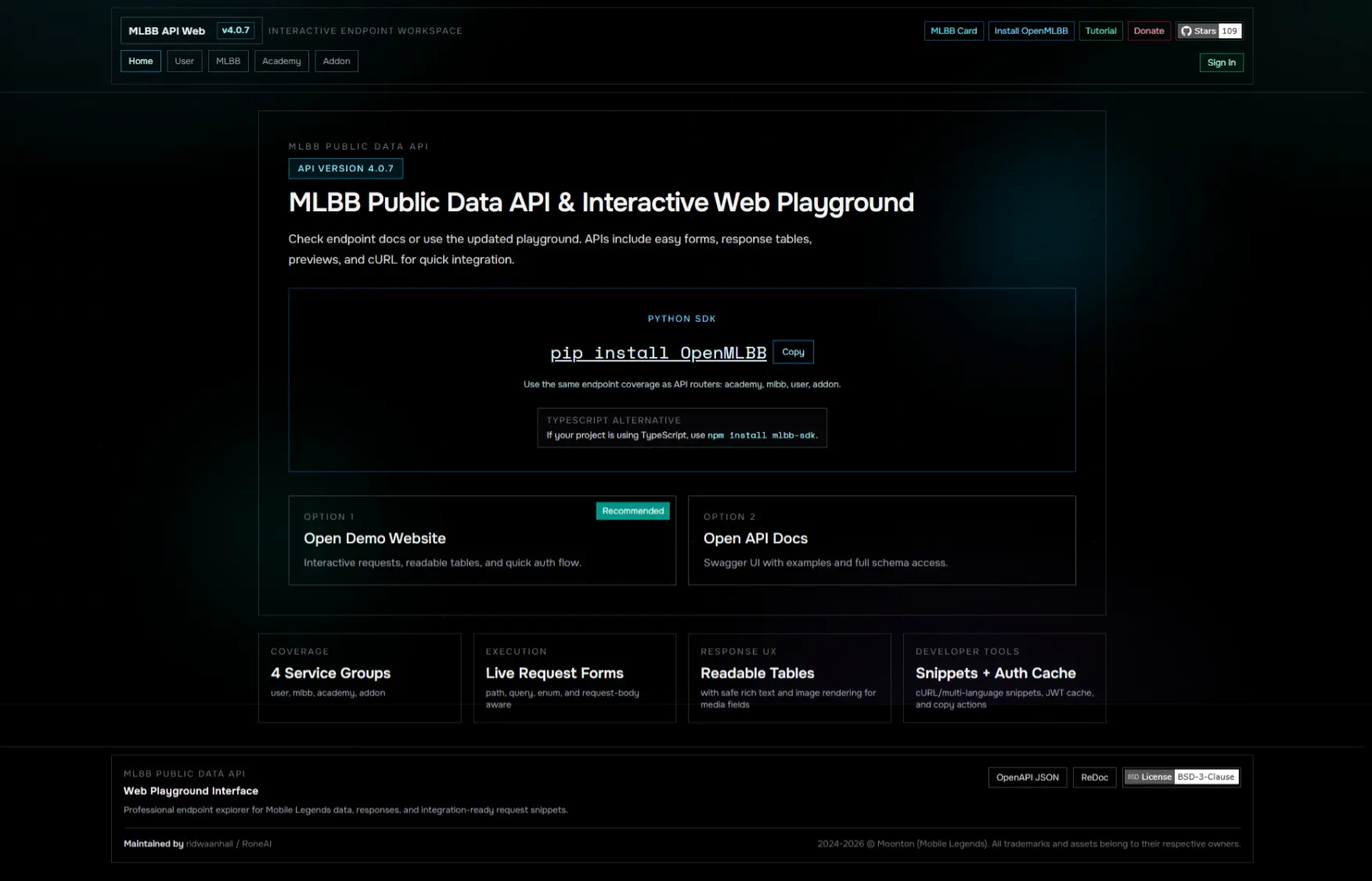This screenshot has width=1372, height=881.
Task: Go to the Academy tab
Action: [282, 61]
